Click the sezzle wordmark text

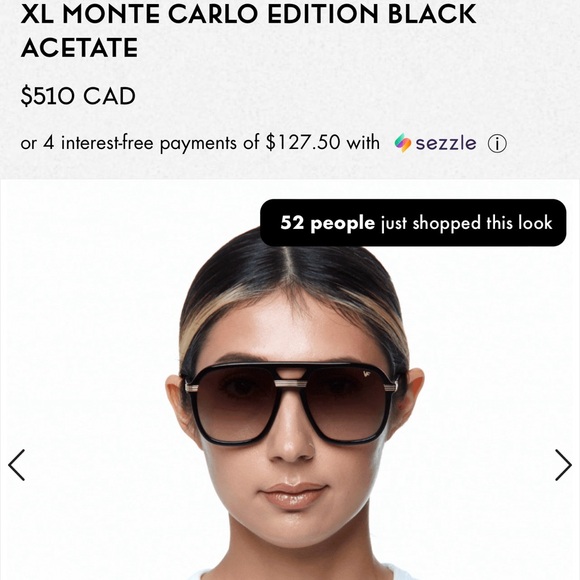[x=446, y=143]
